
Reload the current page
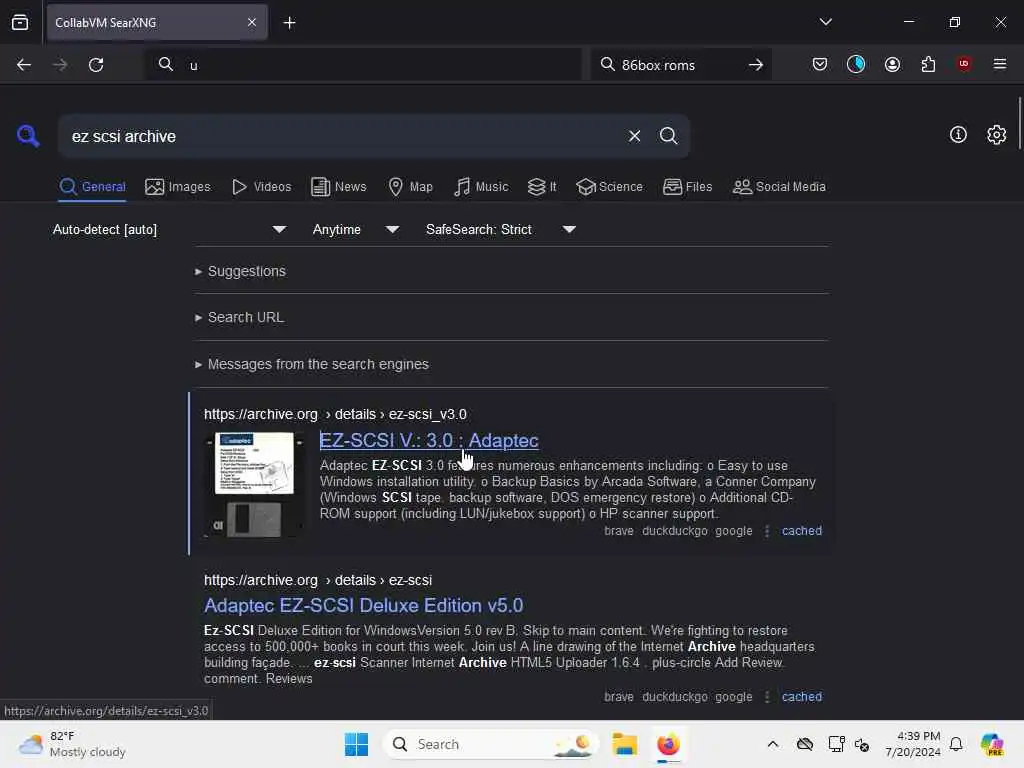coord(96,65)
